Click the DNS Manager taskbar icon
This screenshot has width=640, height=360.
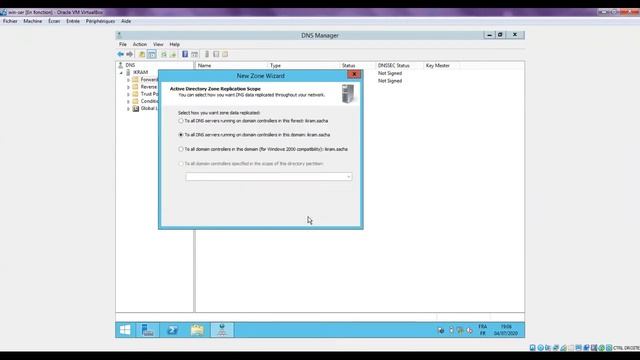[222, 330]
